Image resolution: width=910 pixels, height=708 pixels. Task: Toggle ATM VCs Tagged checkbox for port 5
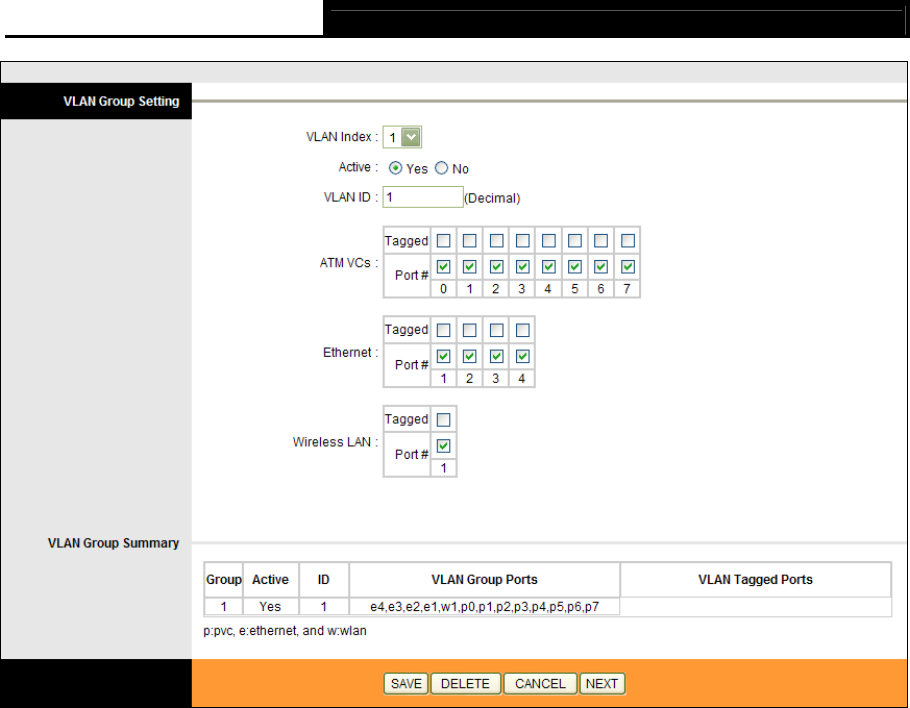tap(575, 240)
